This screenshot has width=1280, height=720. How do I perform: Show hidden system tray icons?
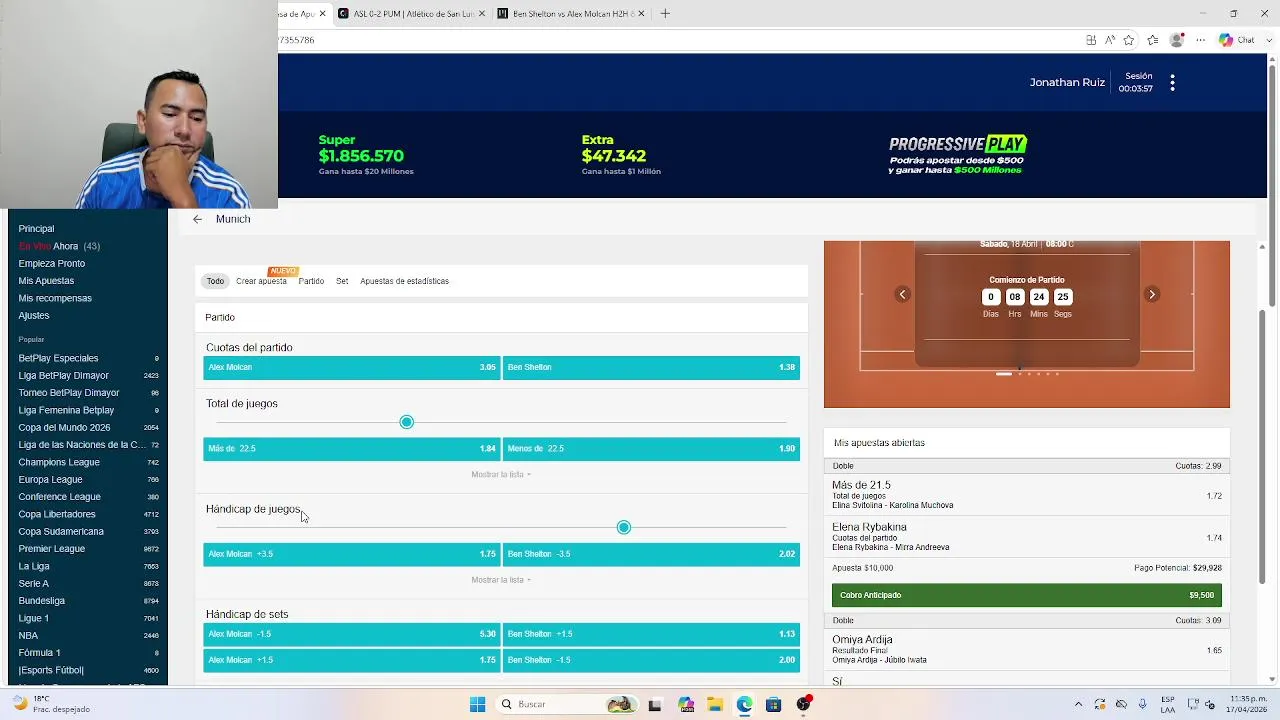click(1078, 704)
